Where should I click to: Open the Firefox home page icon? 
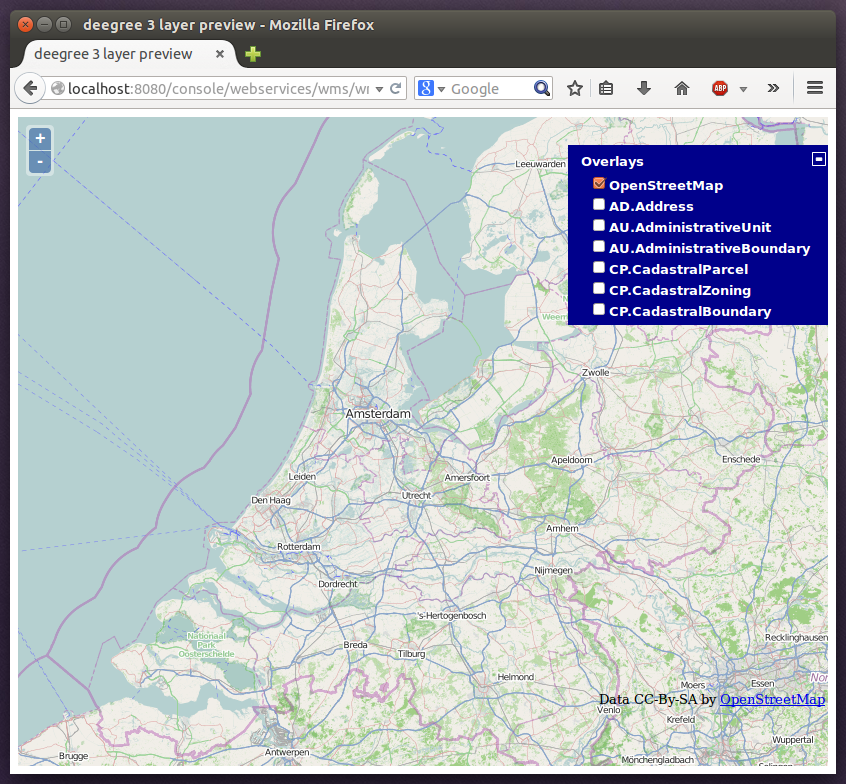(x=681, y=88)
